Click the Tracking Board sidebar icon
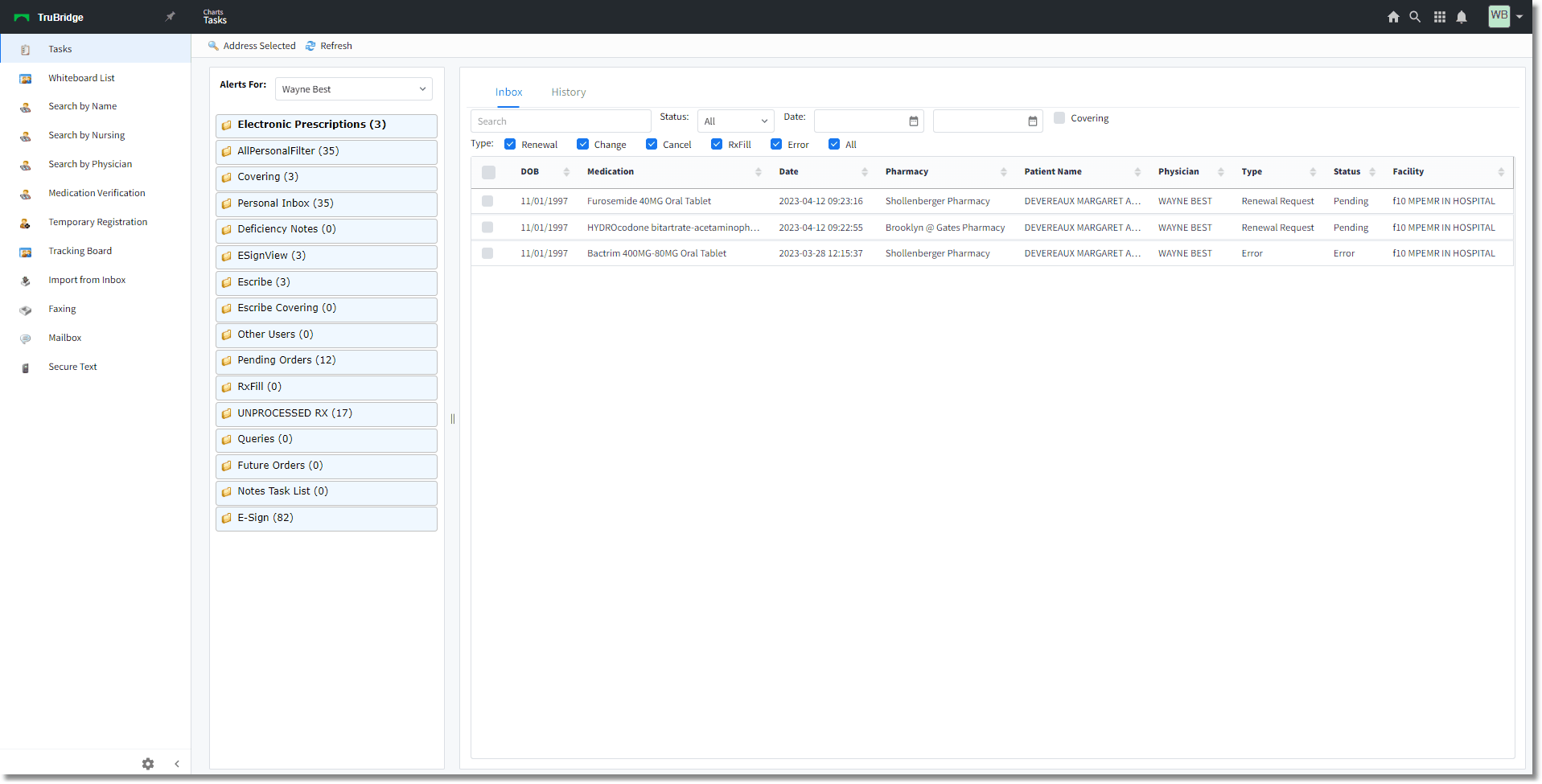The width and height of the screenshot is (1542, 784). pyautogui.click(x=26, y=252)
